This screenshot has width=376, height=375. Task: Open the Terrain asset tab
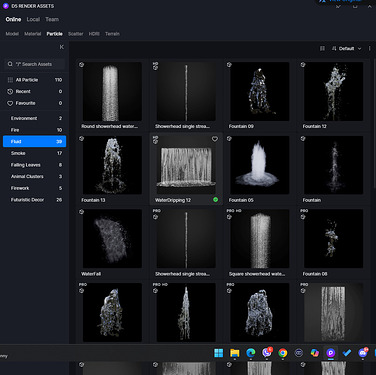[112, 34]
